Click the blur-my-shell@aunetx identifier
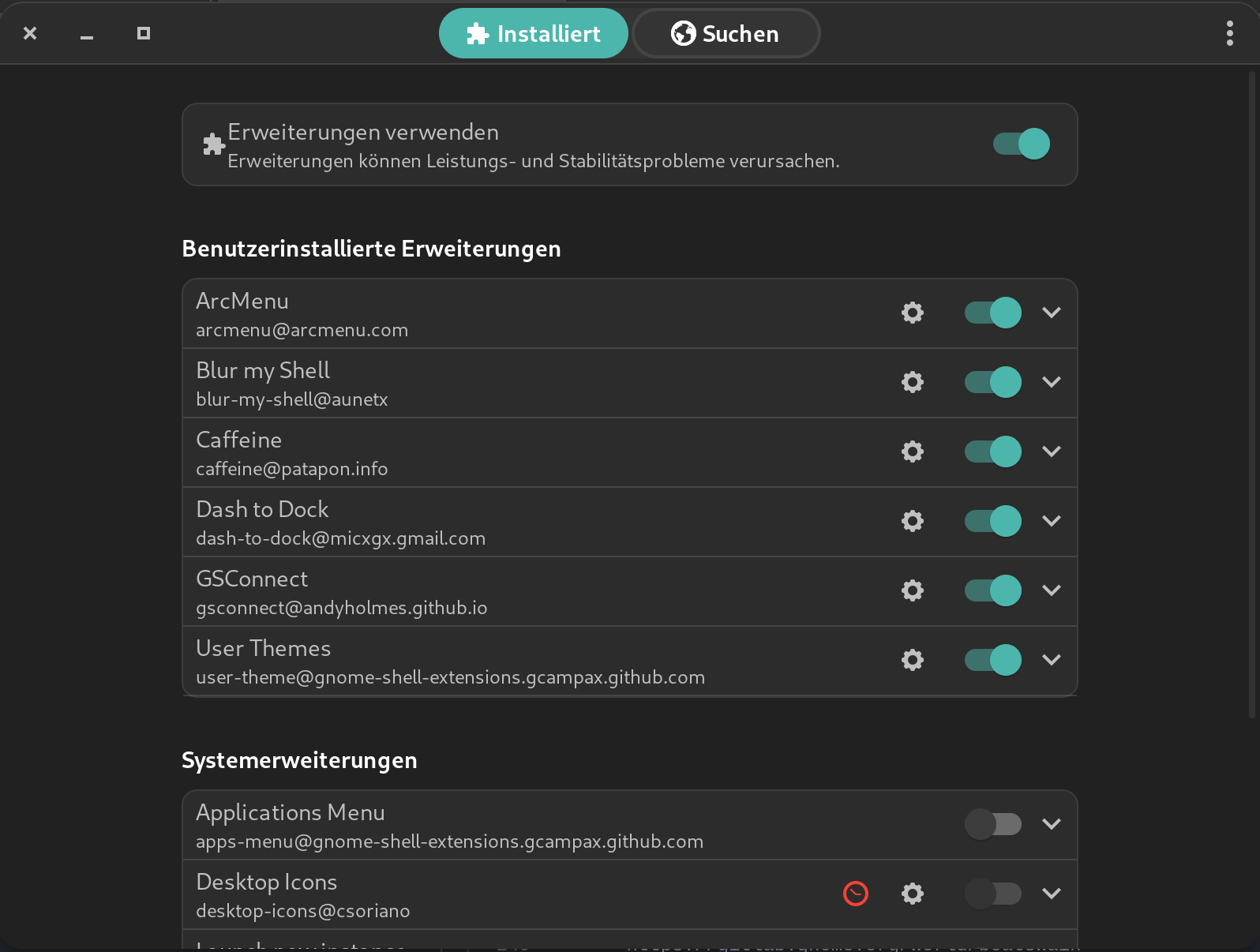 [x=292, y=399]
